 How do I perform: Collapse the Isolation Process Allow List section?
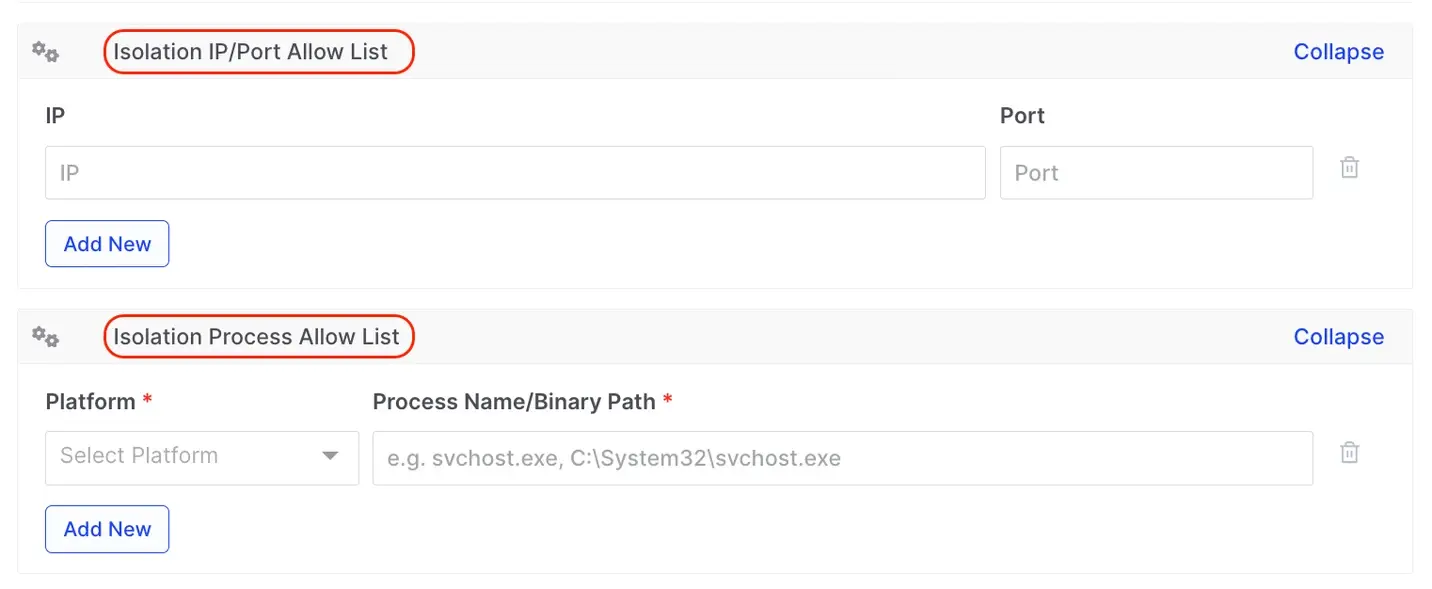tap(1338, 337)
